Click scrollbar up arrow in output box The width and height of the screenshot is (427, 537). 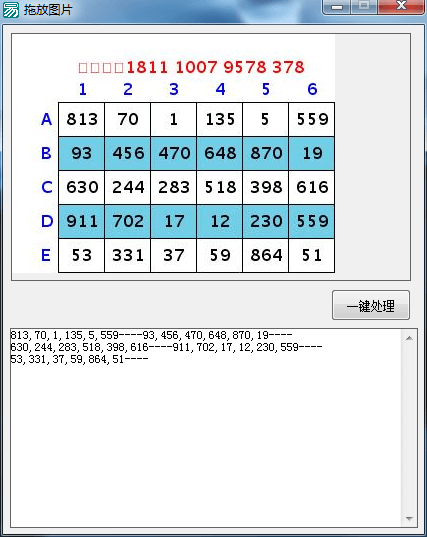[x=409, y=338]
